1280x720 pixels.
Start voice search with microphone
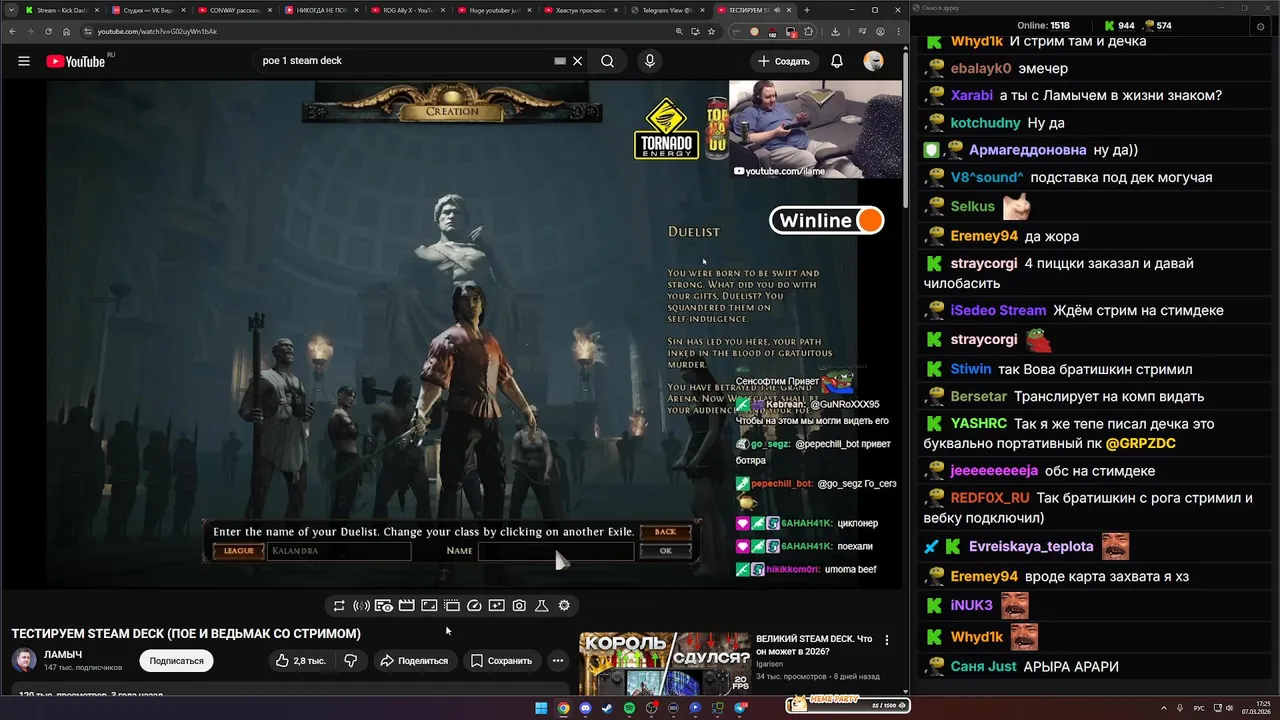pos(650,61)
